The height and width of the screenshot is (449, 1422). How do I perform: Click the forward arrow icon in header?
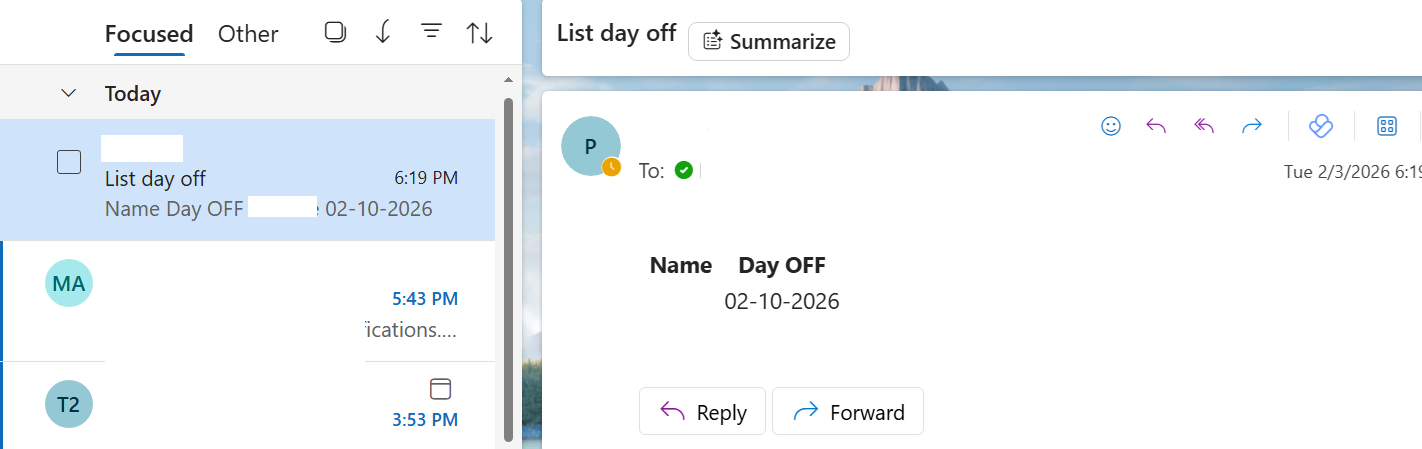pyautogui.click(x=1251, y=126)
